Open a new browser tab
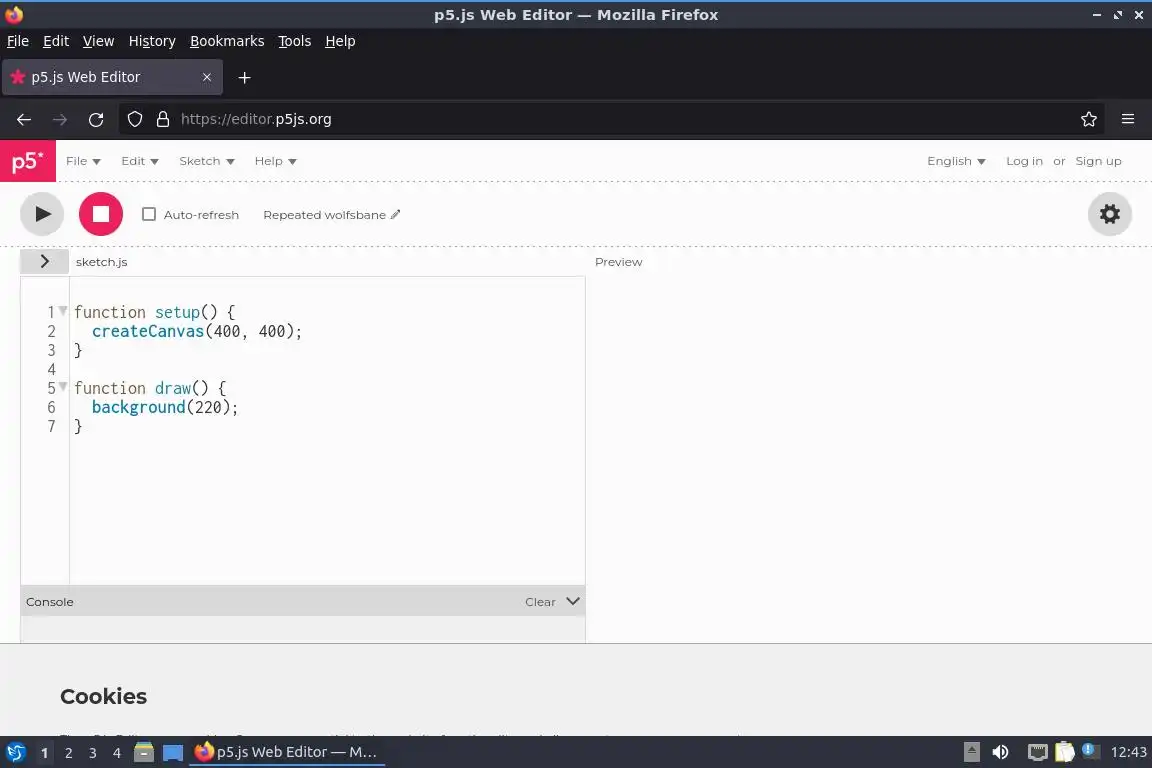This screenshot has width=1152, height=768. pos(245,77)
